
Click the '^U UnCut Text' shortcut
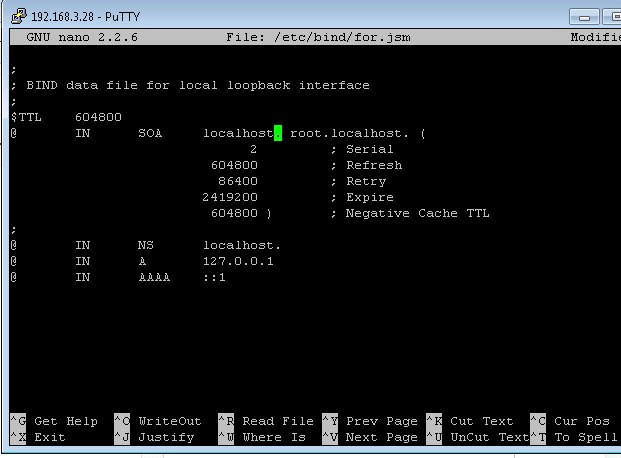(478, 437)
